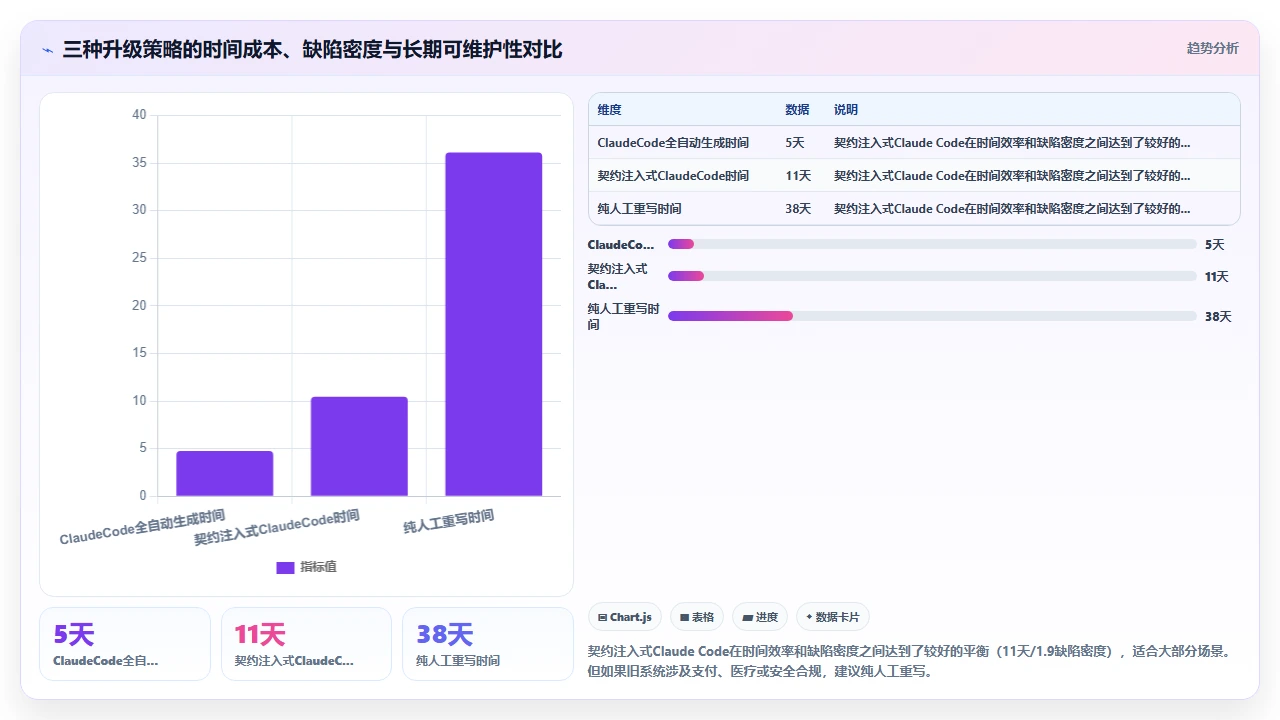The image size is (1280, 720).
Task: Open the 38天 data card
Action: (x=488, y=644)
